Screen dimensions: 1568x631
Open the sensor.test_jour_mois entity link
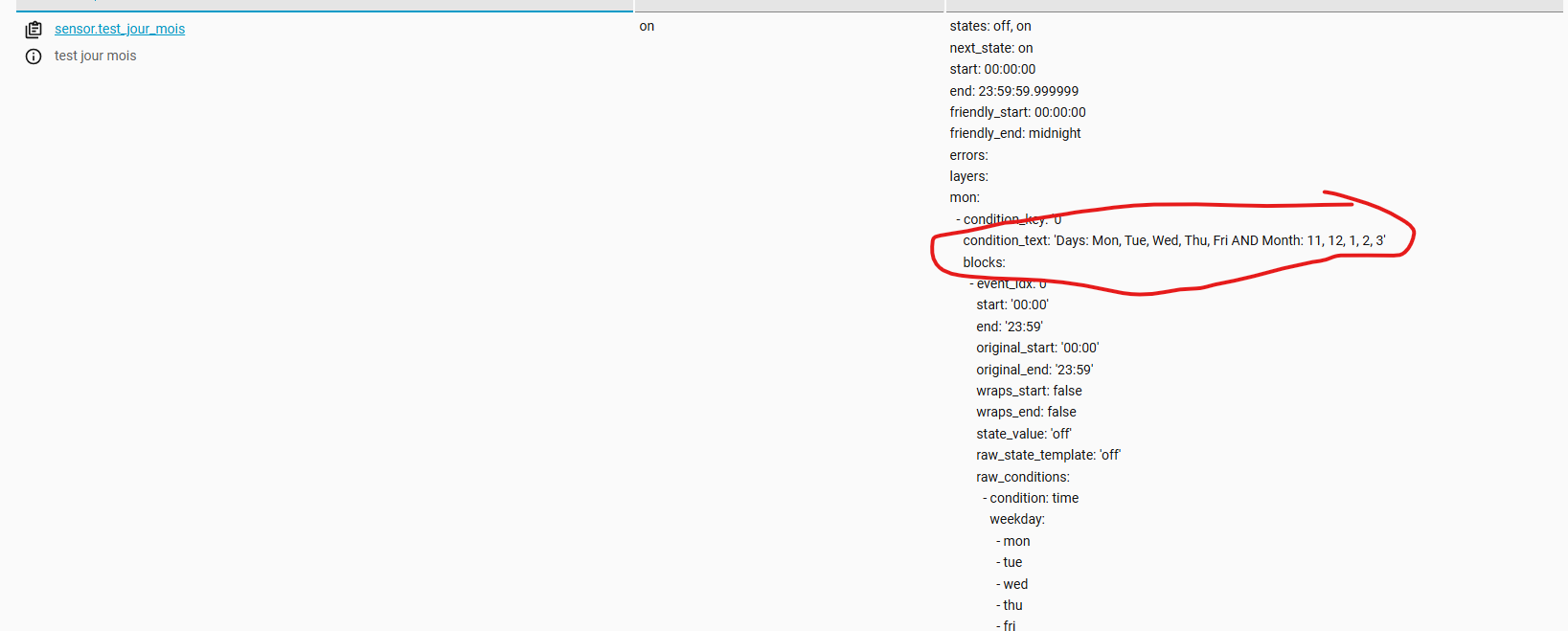(x=120, y=29)
